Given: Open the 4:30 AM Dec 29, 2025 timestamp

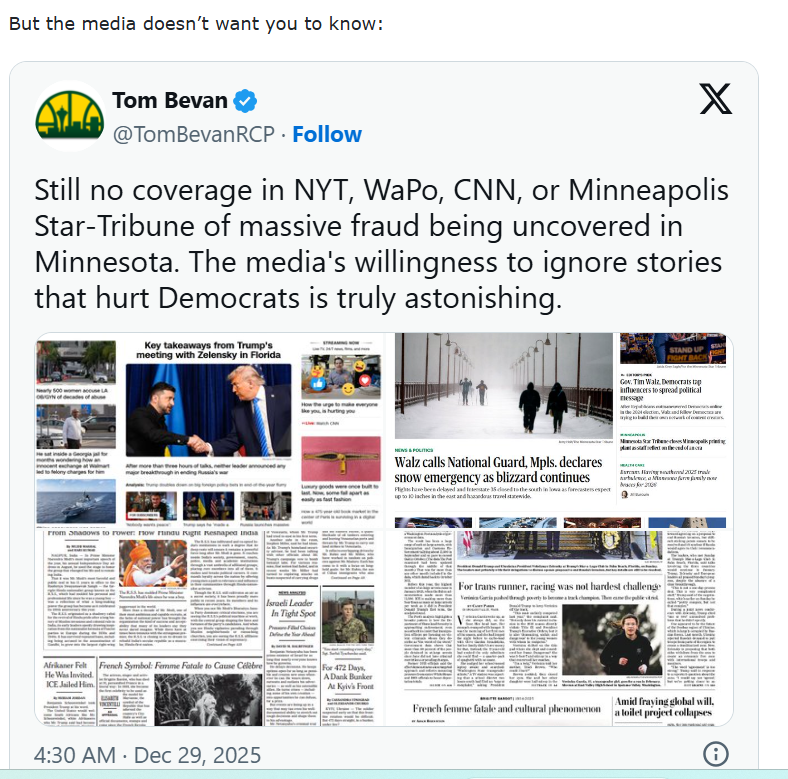Looking at the screenshot, I should click(147, 755).
